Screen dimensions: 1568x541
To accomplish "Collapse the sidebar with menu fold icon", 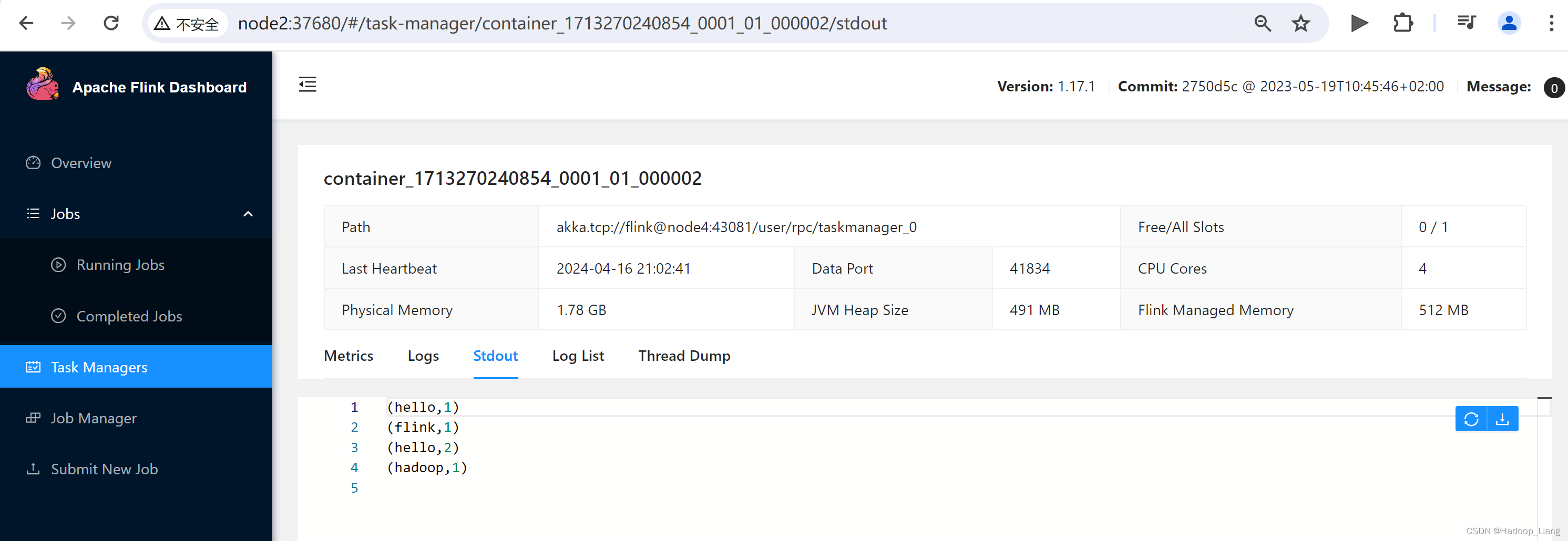I will pos(308,85).
